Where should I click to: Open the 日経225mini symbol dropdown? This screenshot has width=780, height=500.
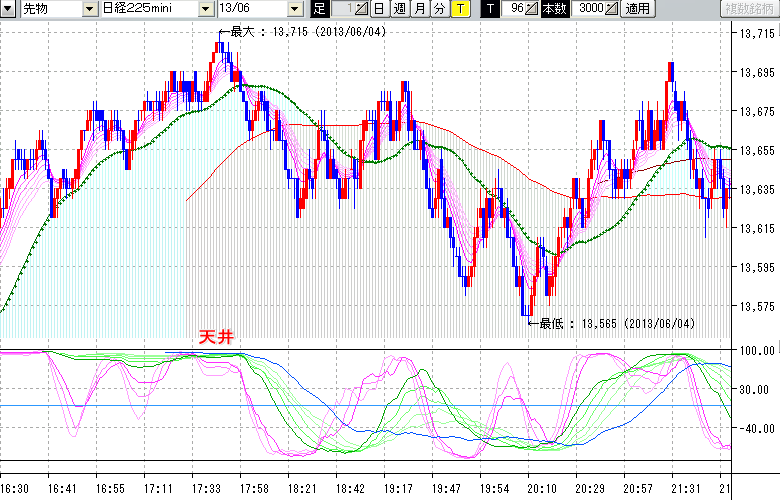(x=206, y=9)
